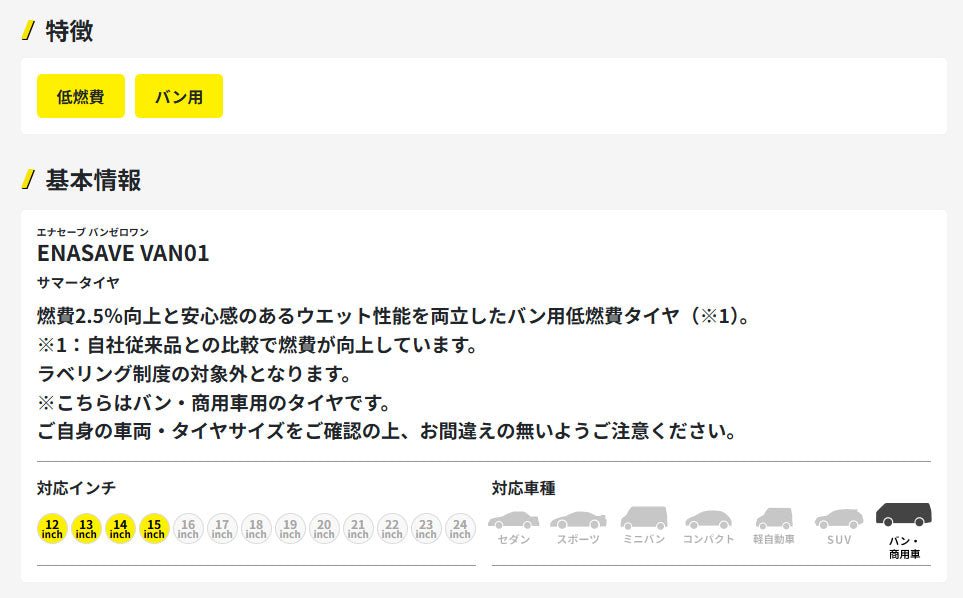Click the 低燃費 feature tag
Screen dimensions: 963x598
coord(80,96)
